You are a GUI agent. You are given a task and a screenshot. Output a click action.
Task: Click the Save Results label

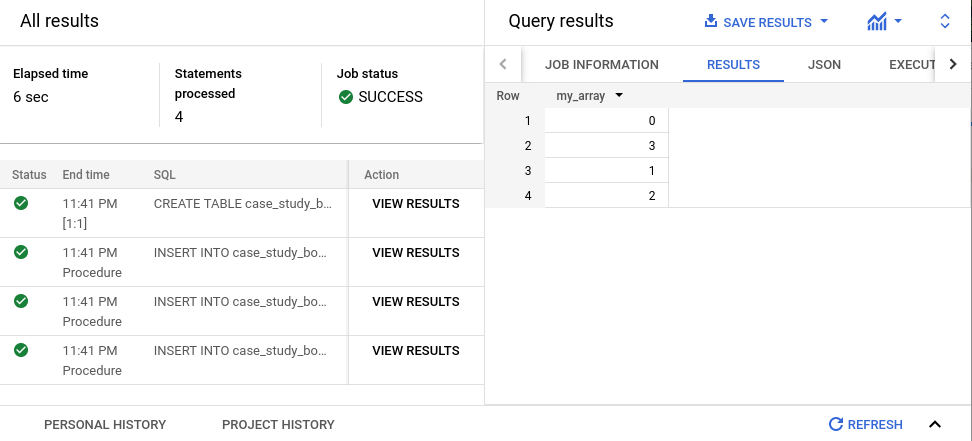(767, 22)
